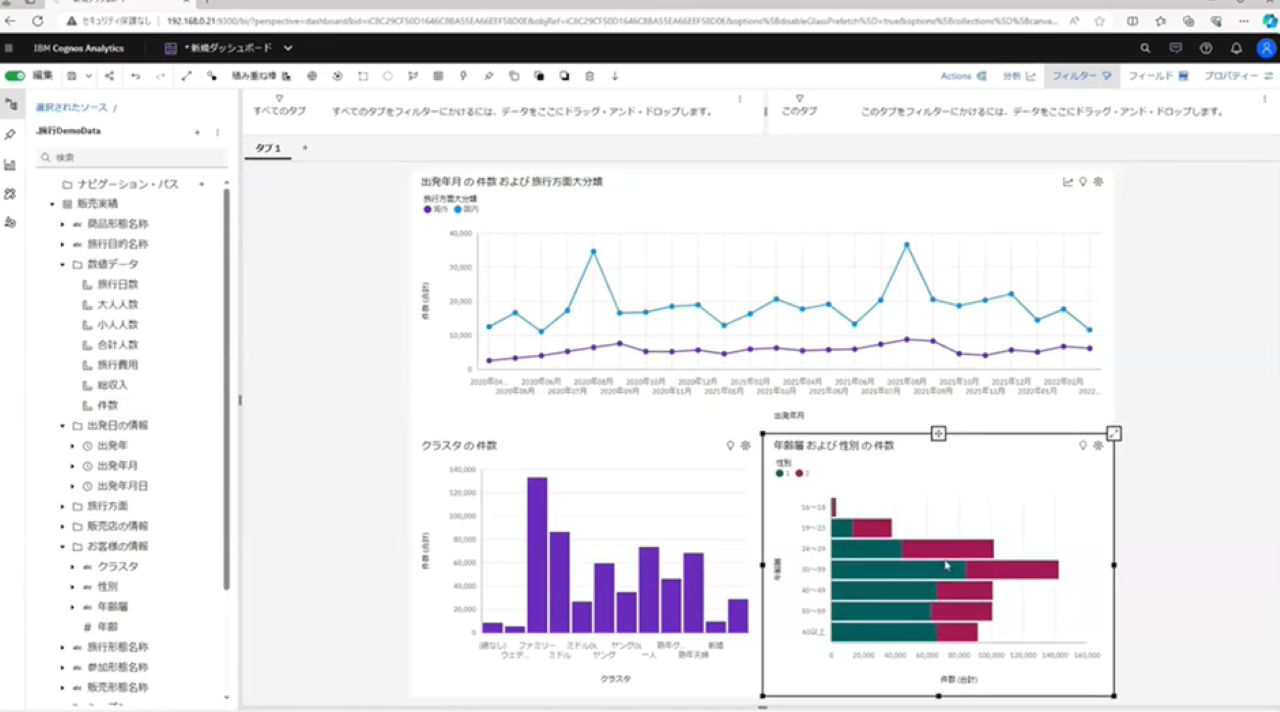Click the bring-to-front icon in toolbar
This screenshot has height=712, width=1280.
539,76
